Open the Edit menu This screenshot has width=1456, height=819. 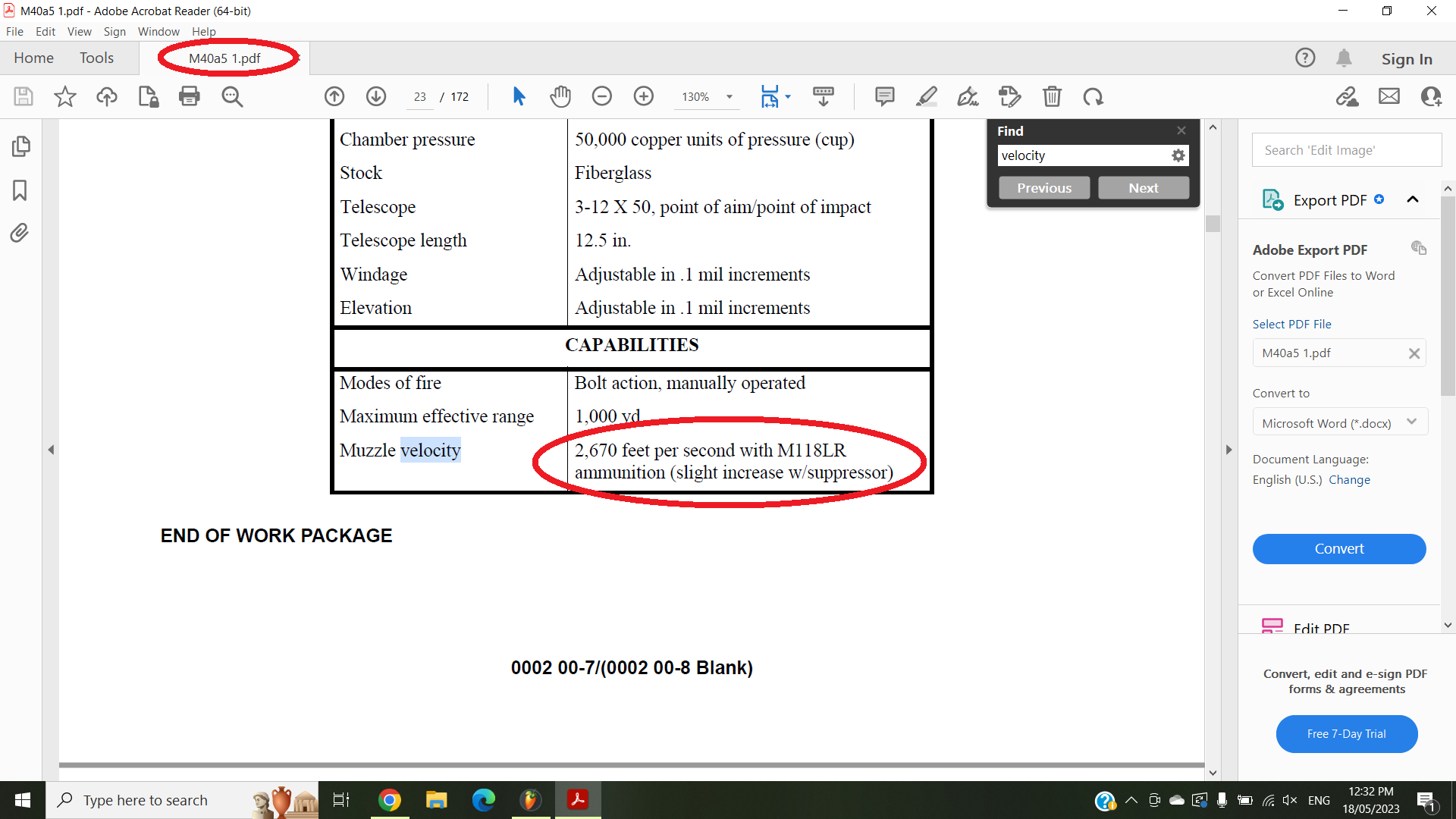[x=45, y=31]
